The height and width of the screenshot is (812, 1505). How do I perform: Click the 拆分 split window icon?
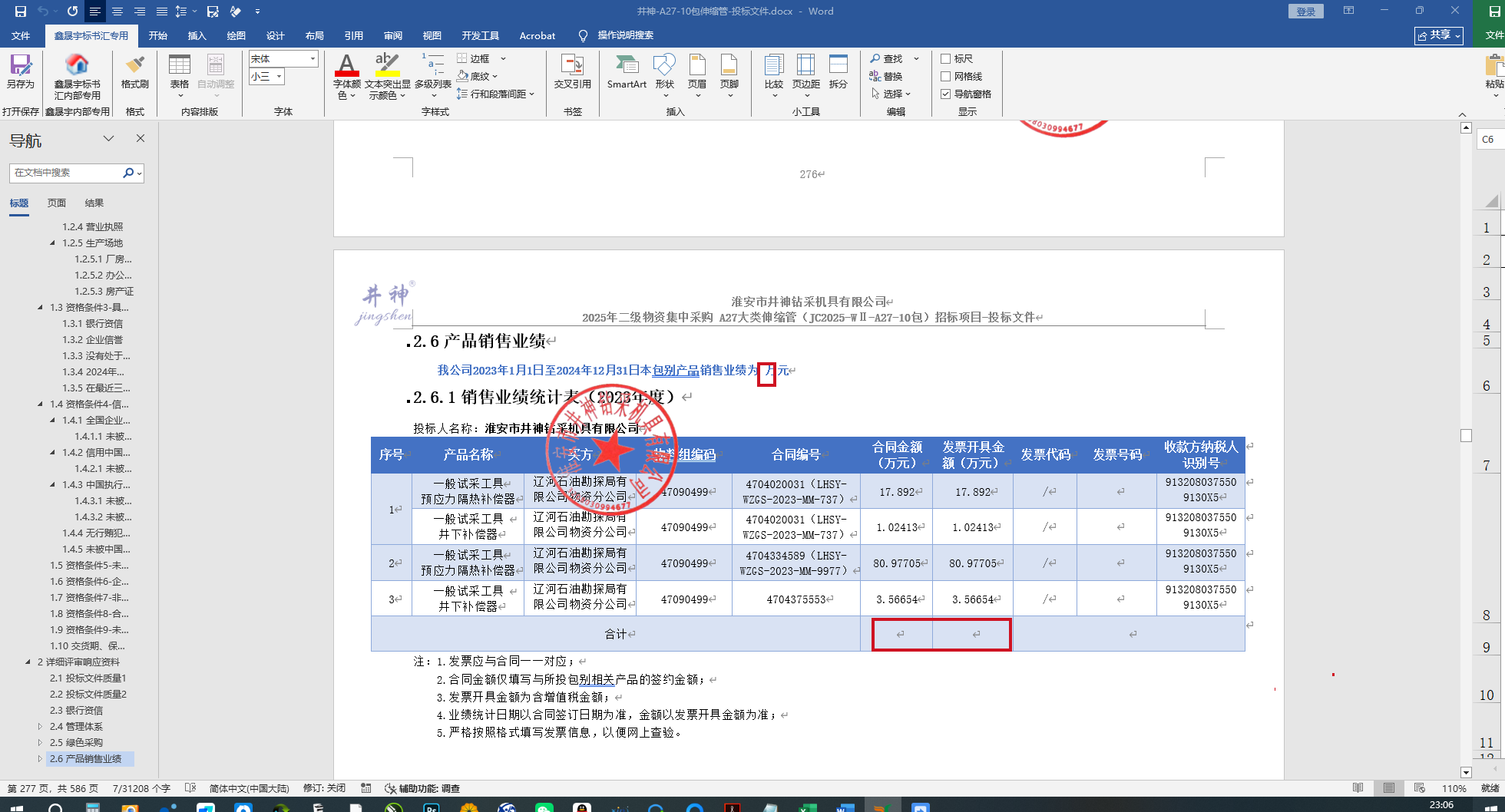pyautogui.click(x=838, y=71)
